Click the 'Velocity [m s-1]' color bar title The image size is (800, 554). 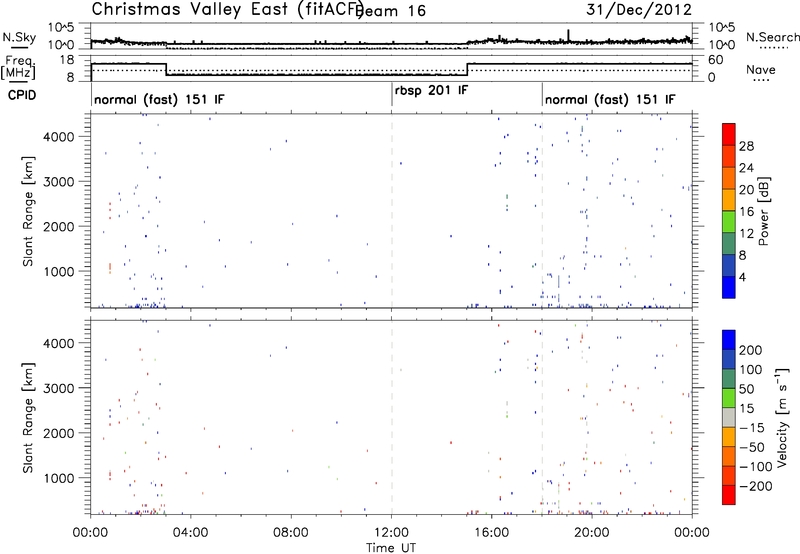[781, 417]
